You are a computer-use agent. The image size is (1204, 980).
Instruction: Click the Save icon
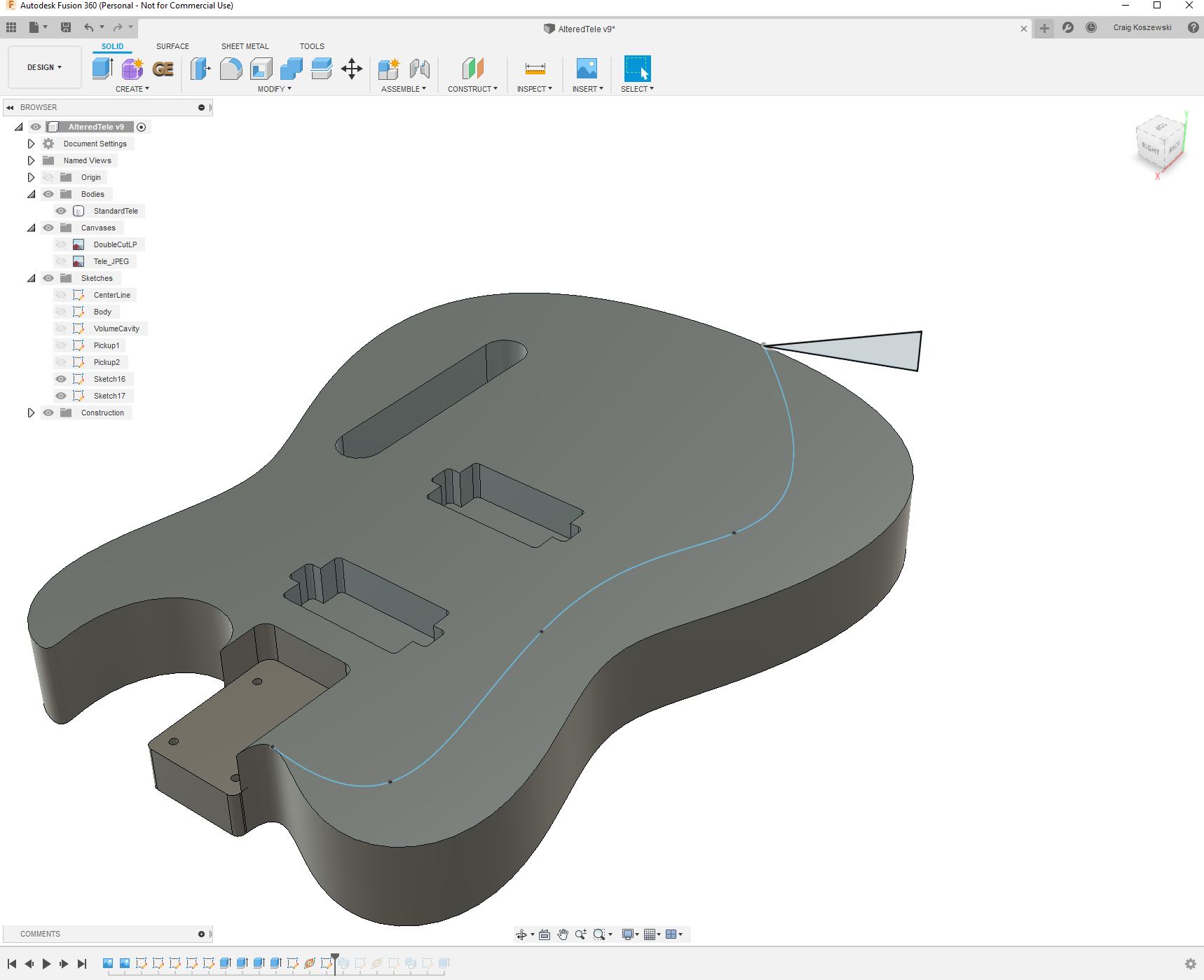(66, 27)
